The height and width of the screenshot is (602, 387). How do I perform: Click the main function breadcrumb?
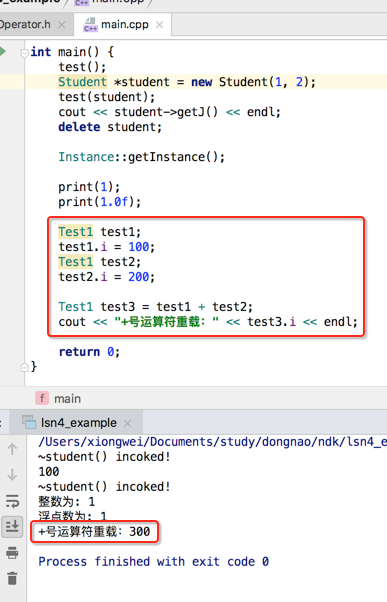point(58,399)
